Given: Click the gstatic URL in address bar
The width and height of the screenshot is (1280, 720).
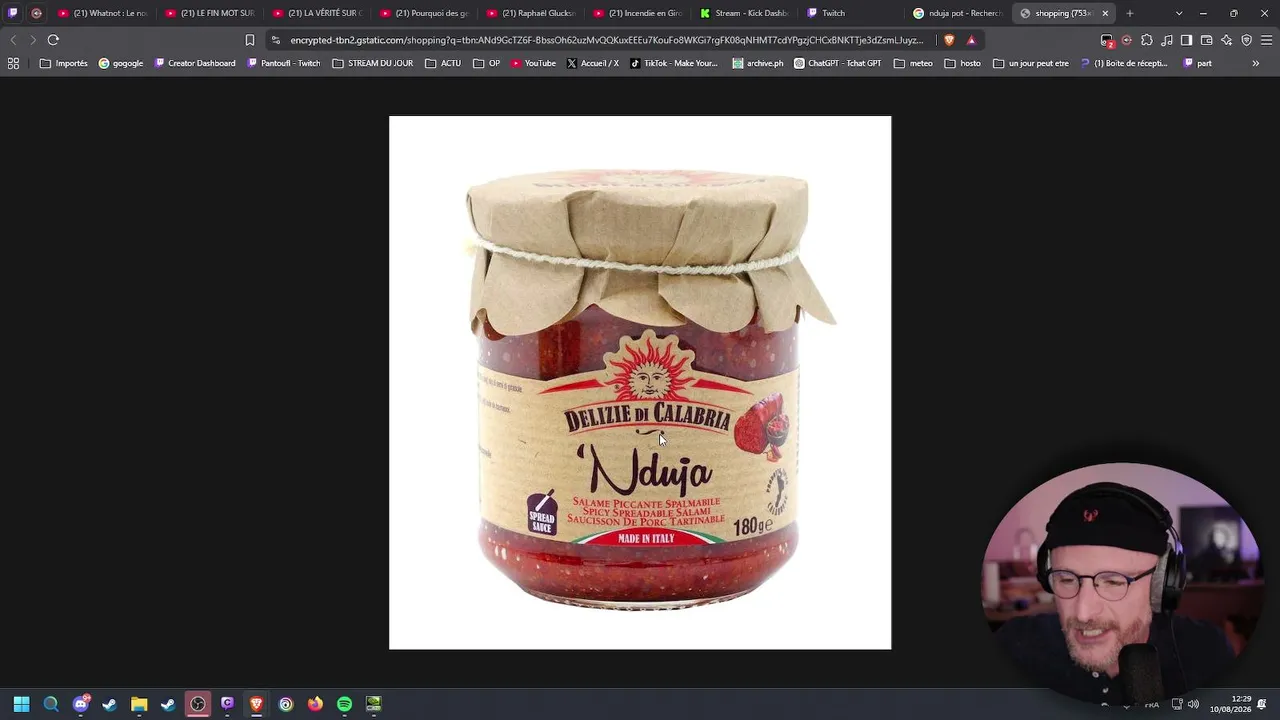Looking at the screenshot, I should [606, 40].
